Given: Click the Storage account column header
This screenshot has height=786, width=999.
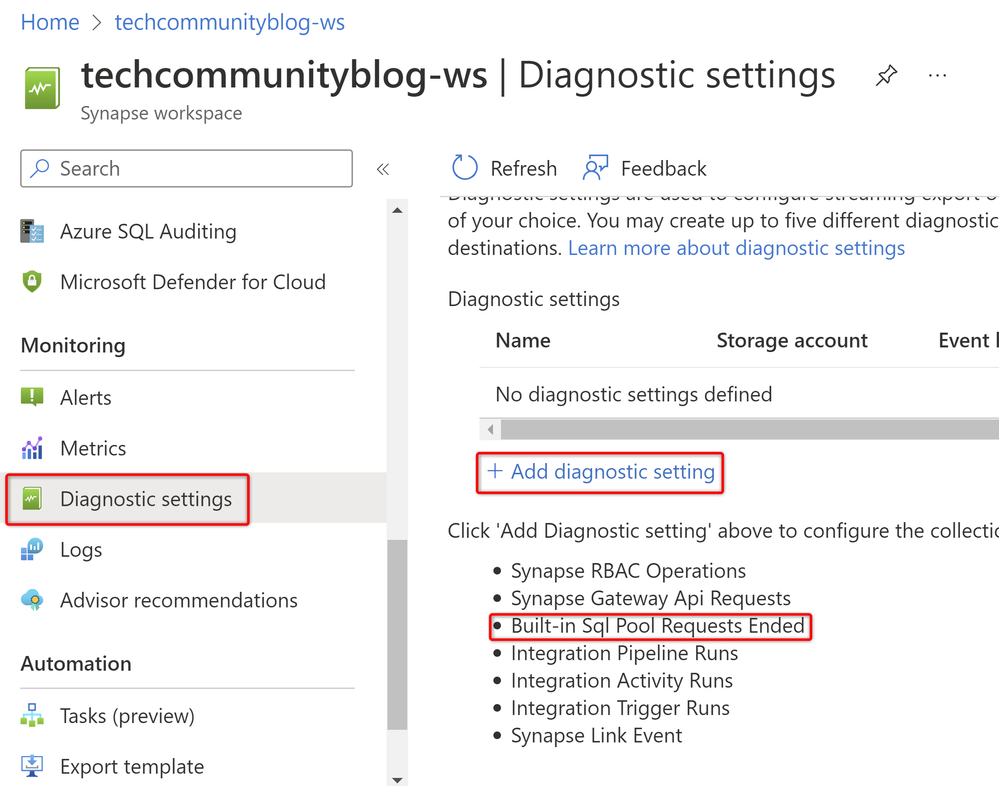Looking at the screenshot, I should click(x=792, y=340).
